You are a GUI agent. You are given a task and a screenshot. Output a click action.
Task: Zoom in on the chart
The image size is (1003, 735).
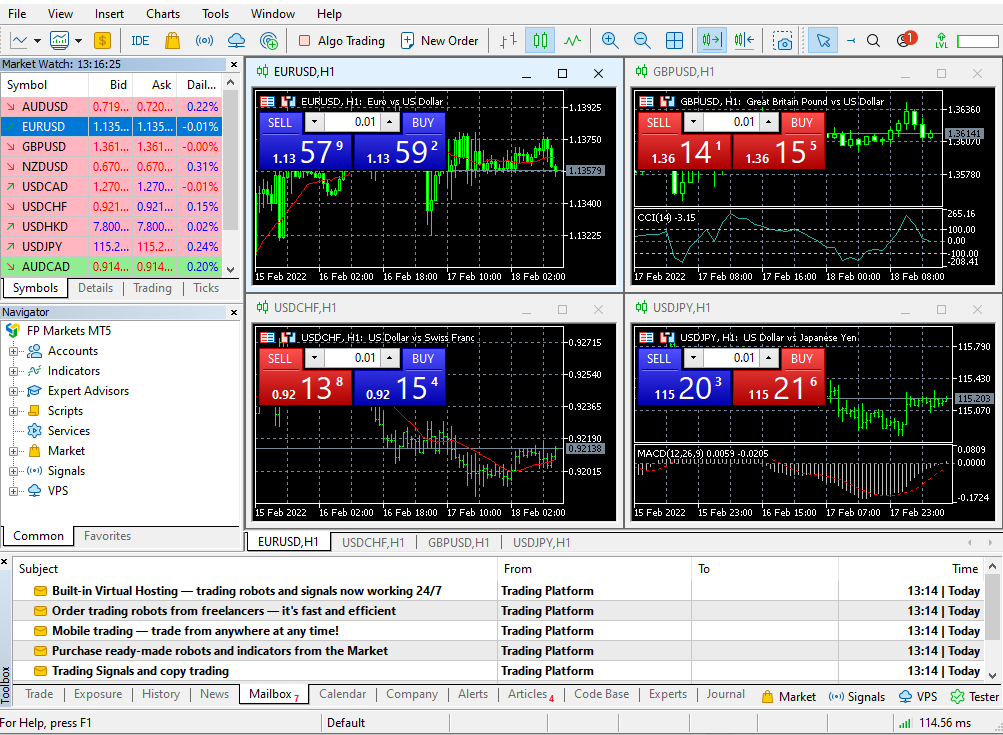pos(610,41)
